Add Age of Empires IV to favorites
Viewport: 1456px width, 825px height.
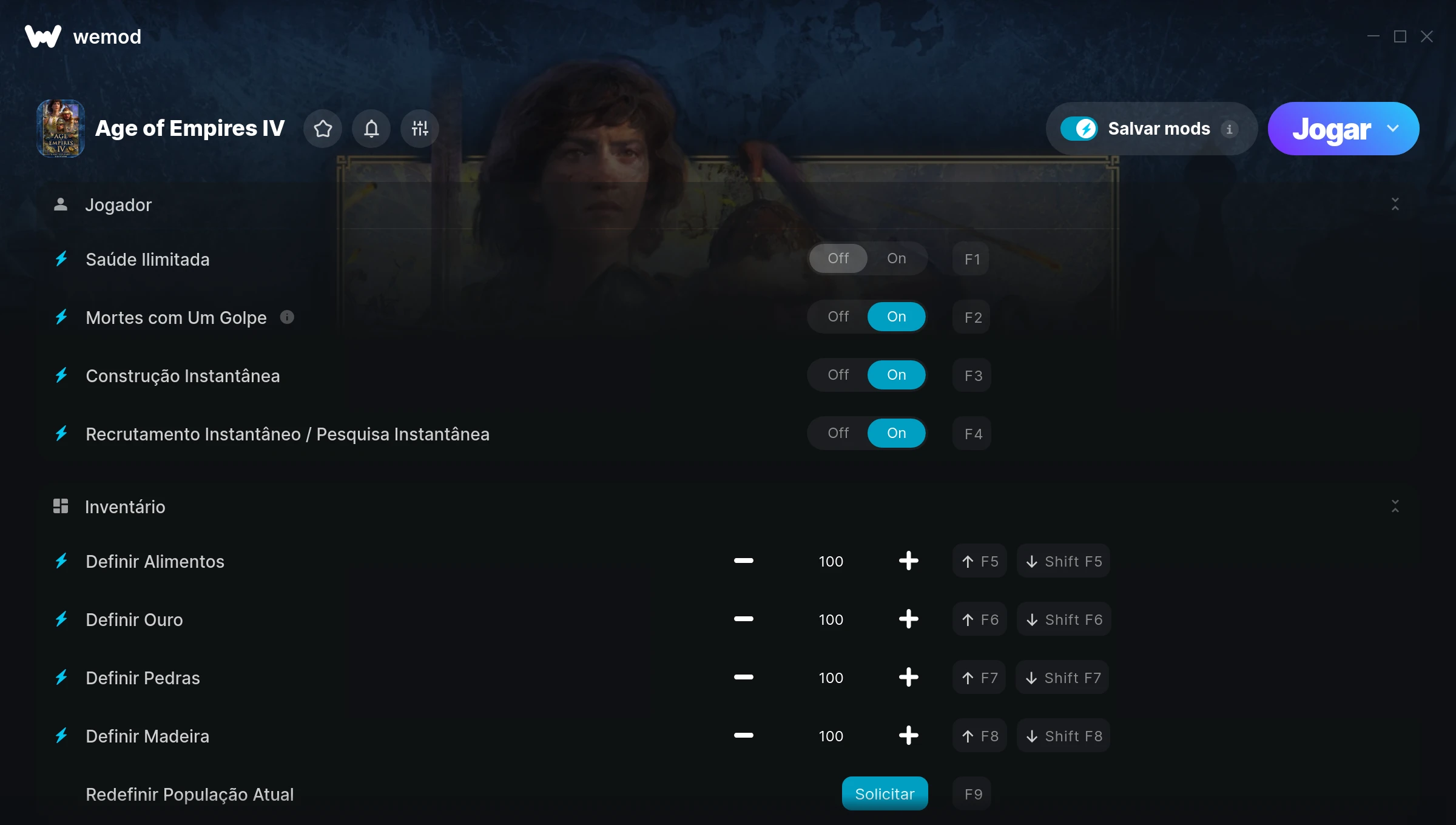coord(323,129)
